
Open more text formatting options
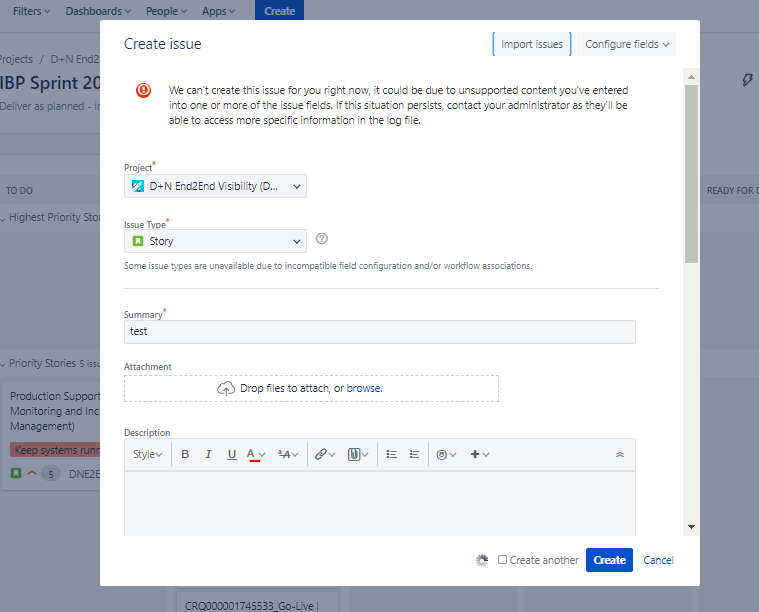pos(288,454)
